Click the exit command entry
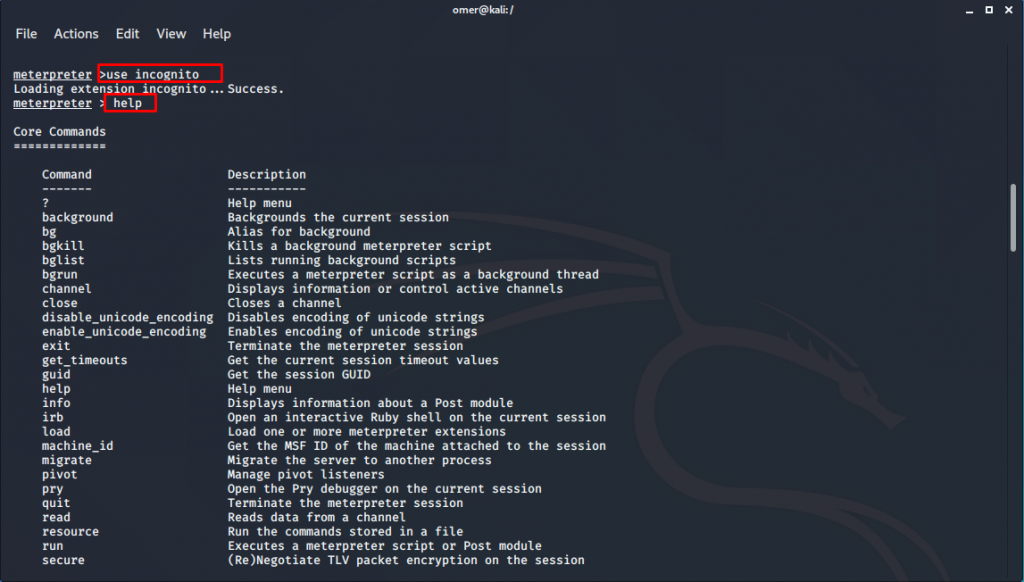Image resolution: width=1024 pixels, height=582 pixels. click(x=56, y=345)
